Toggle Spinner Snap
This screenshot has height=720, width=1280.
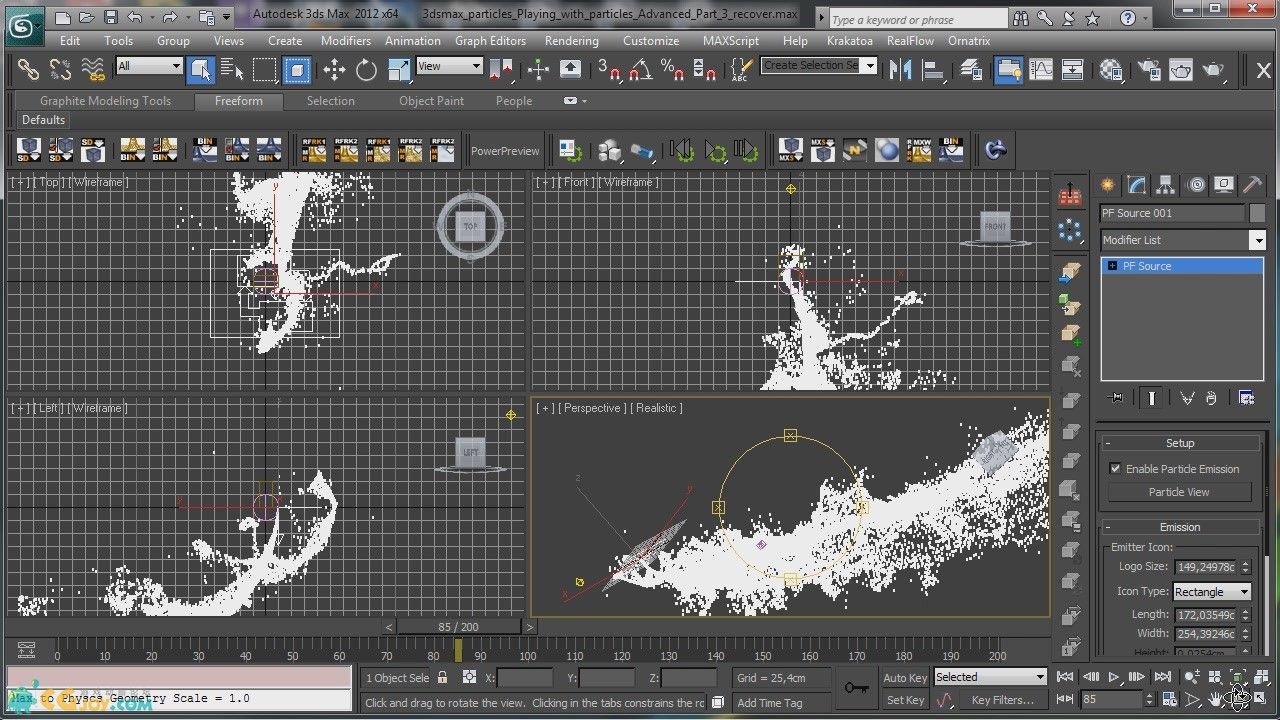click(705, 69)
